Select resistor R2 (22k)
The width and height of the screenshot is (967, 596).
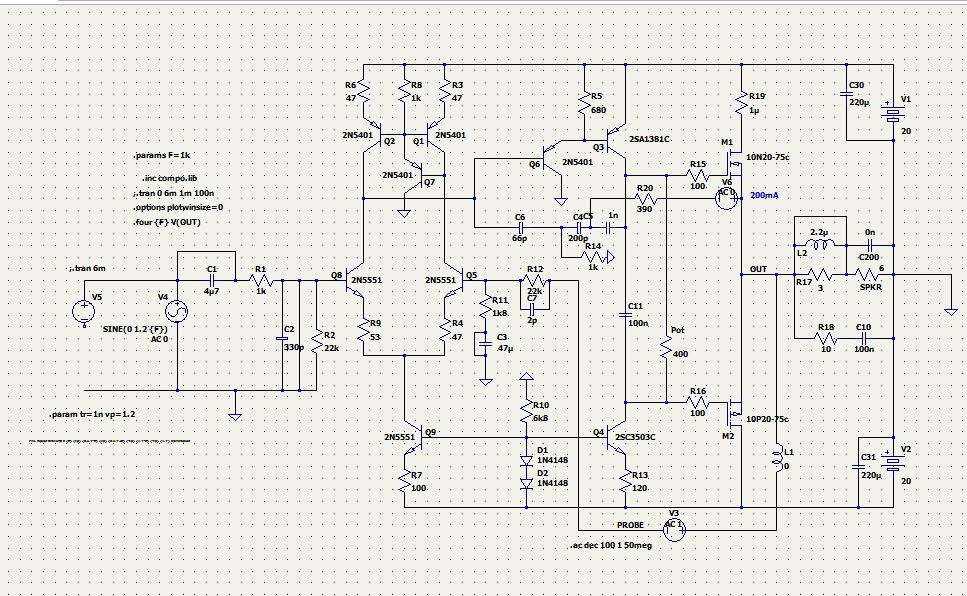(316, 340)
